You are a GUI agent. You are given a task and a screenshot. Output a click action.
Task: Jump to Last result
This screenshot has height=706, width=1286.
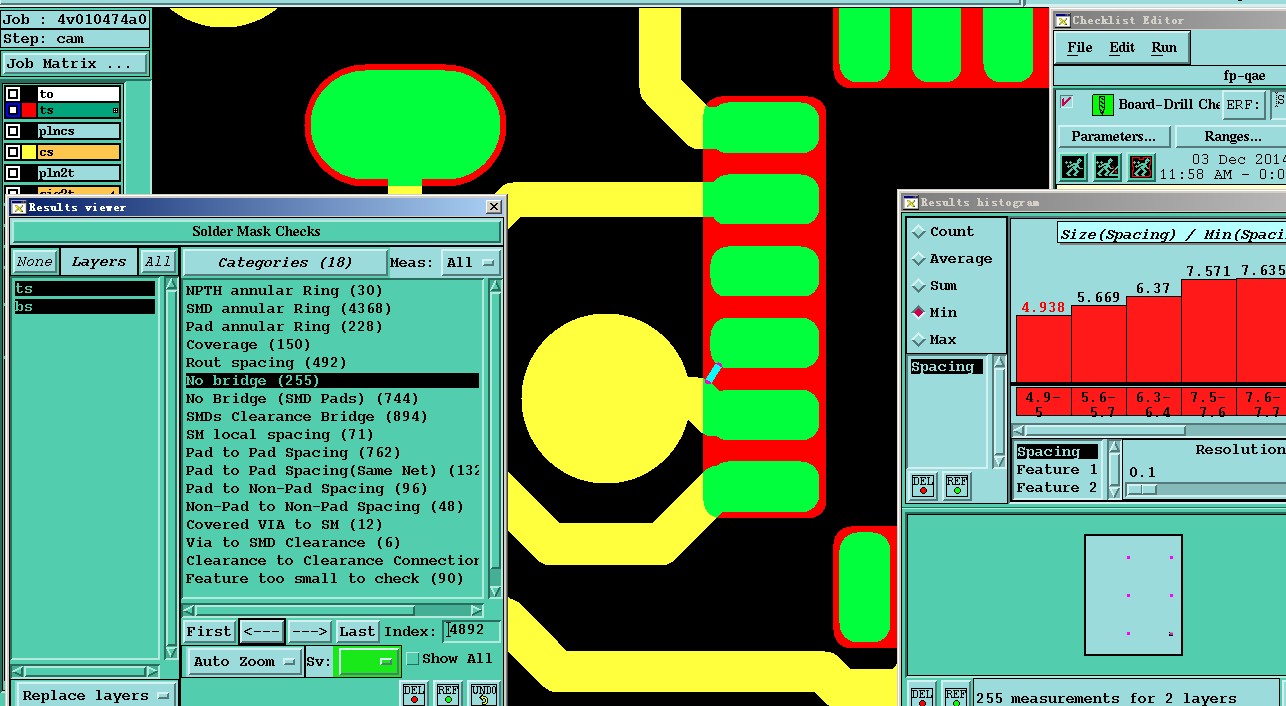click(x=357, y=631)
